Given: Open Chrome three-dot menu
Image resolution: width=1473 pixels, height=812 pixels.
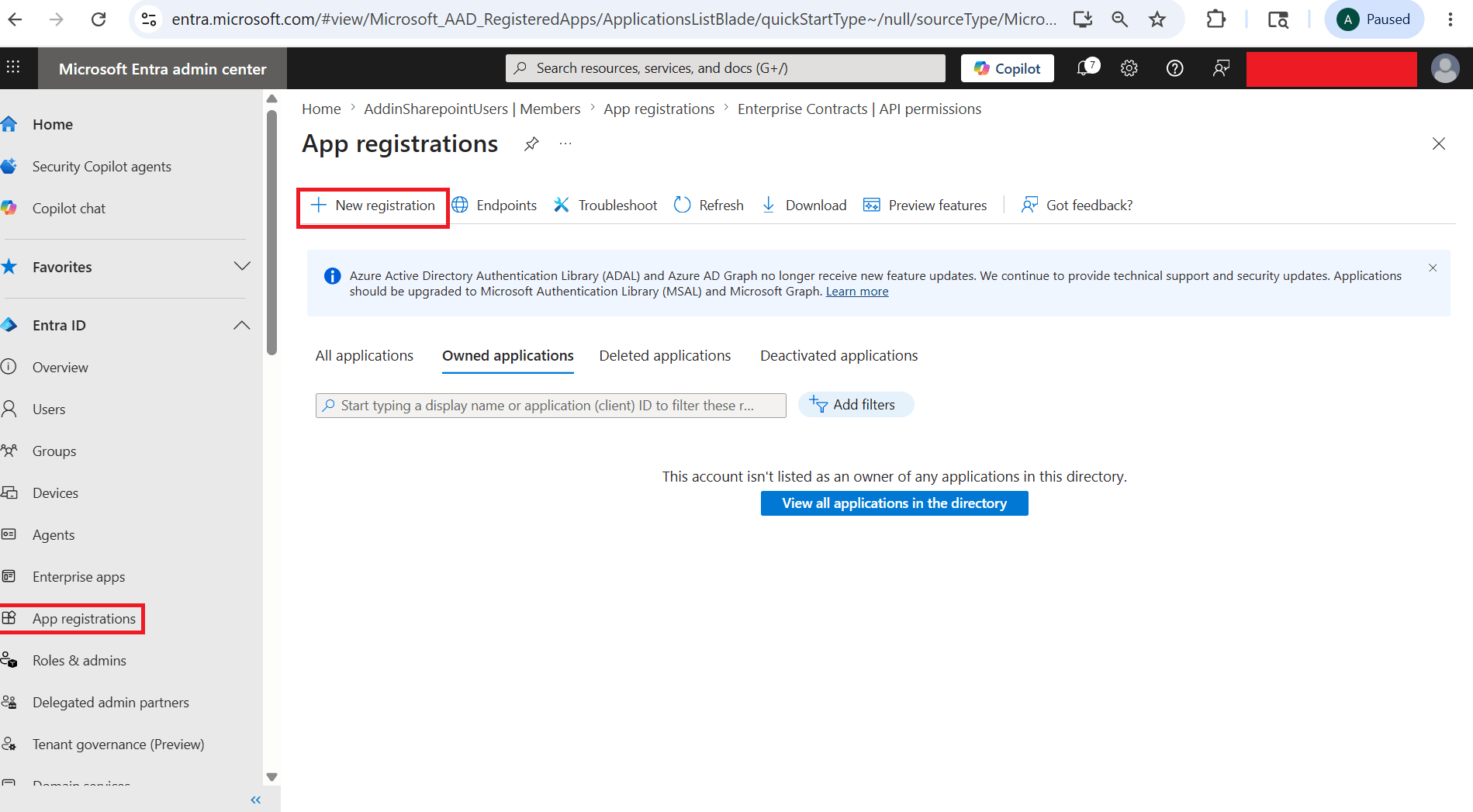Looking at the screenshot, I should pyautogui.click(x=1450, y=19).
